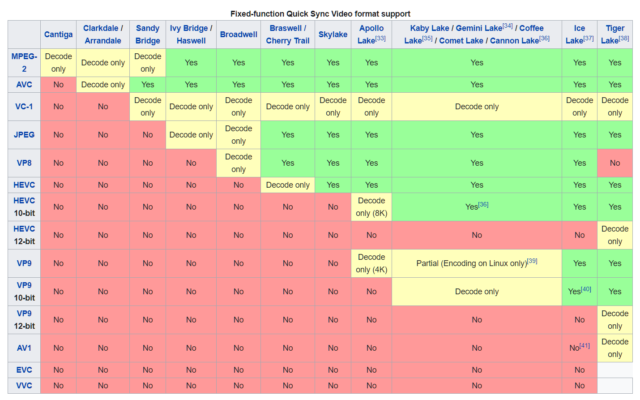
Task: Open the HEVC link in the 10-bit row
Action: click(24, 200)
